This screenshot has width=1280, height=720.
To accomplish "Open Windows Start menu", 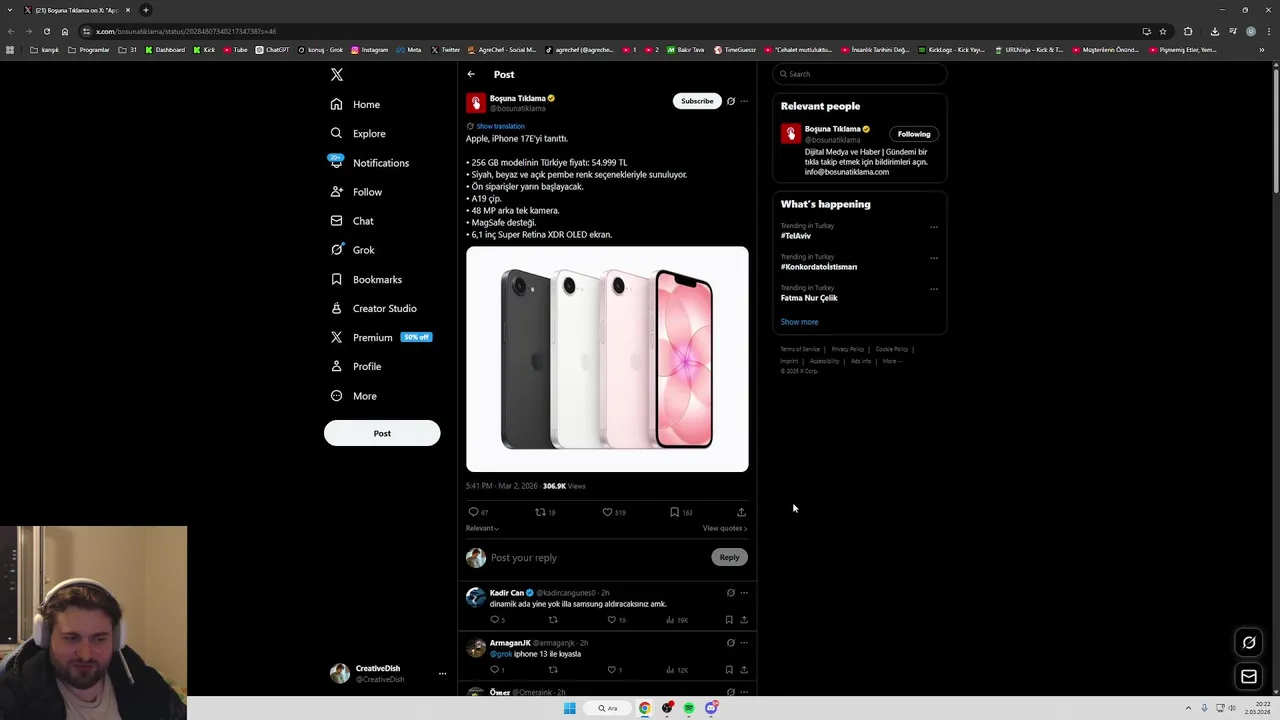I will pyautogui.click(x=569, y=708).
